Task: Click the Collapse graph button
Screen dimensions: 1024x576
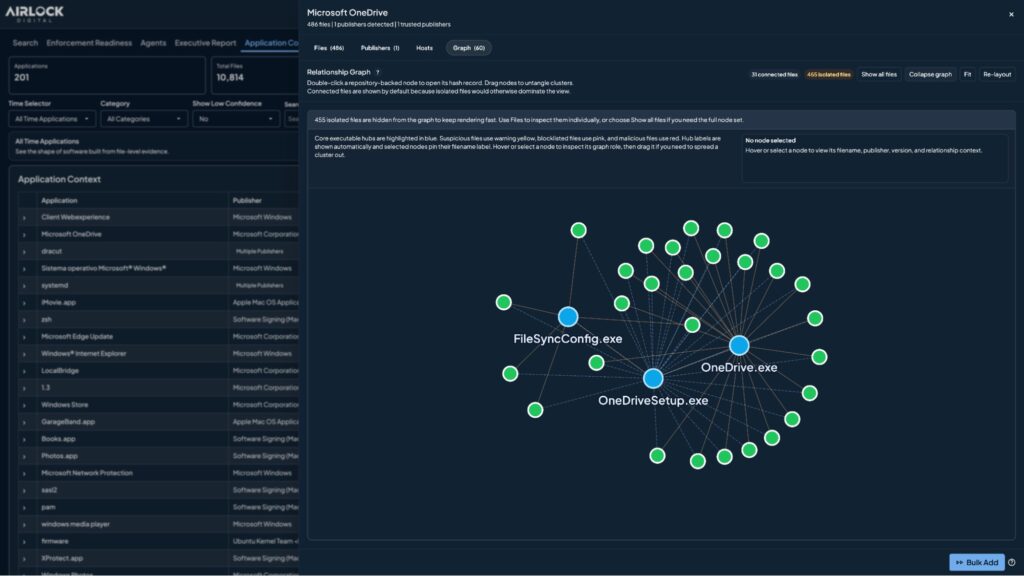Action: pyautogui.click(x=930, y=74)
